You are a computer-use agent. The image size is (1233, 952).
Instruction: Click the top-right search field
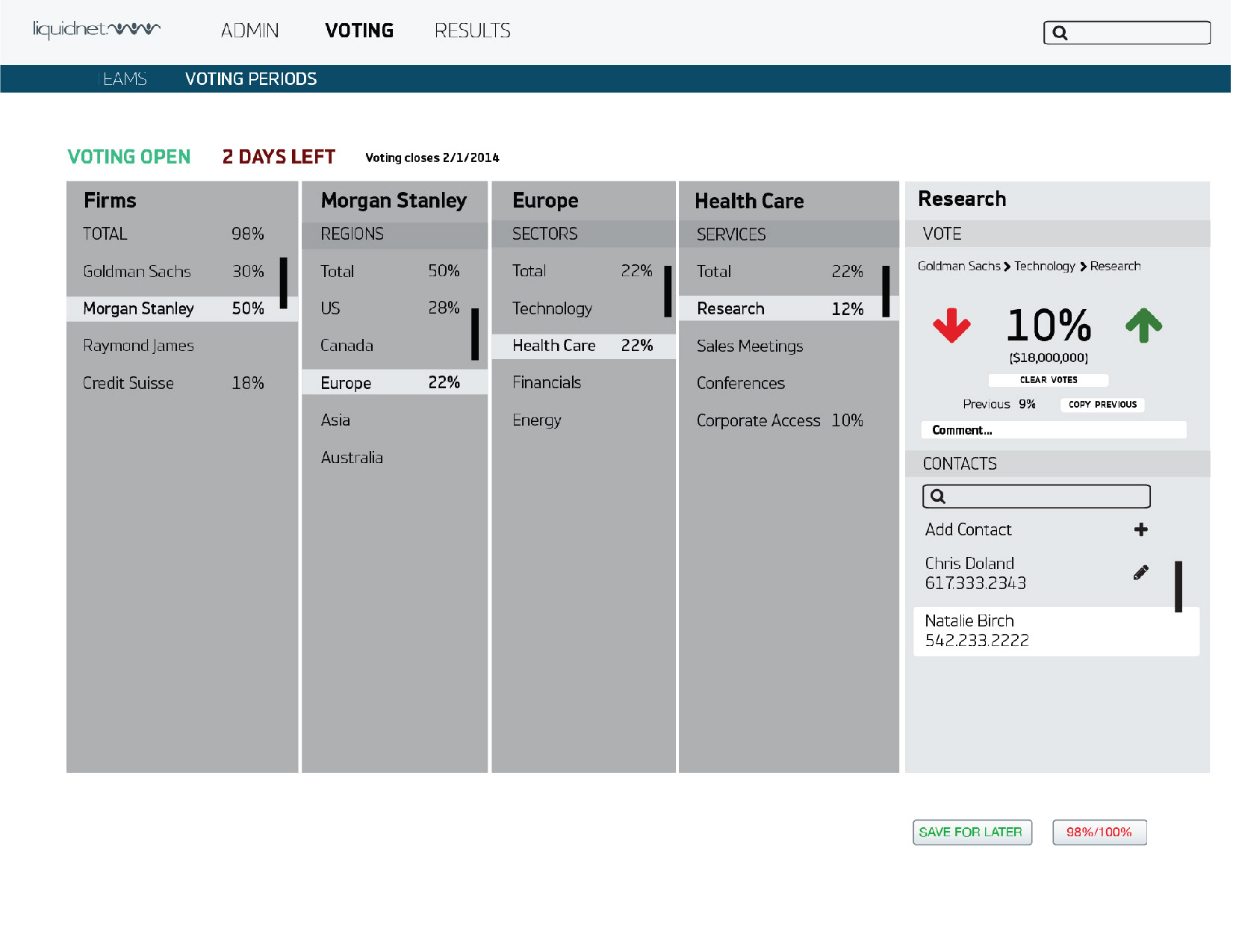click(x=1128, y=33)
